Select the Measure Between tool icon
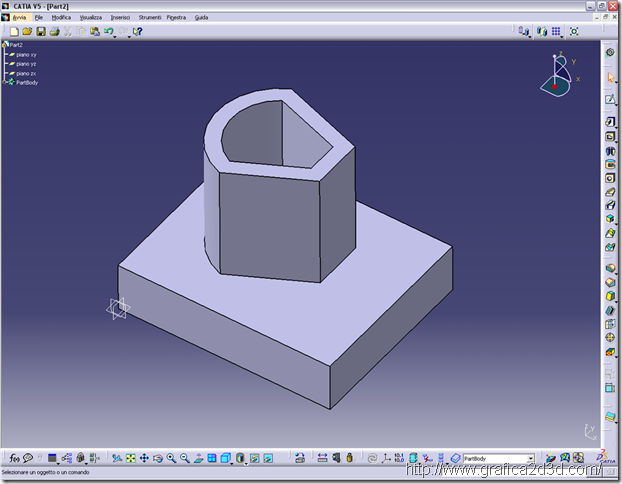Viewport: 622px width, 484px height. click(322, 458)
